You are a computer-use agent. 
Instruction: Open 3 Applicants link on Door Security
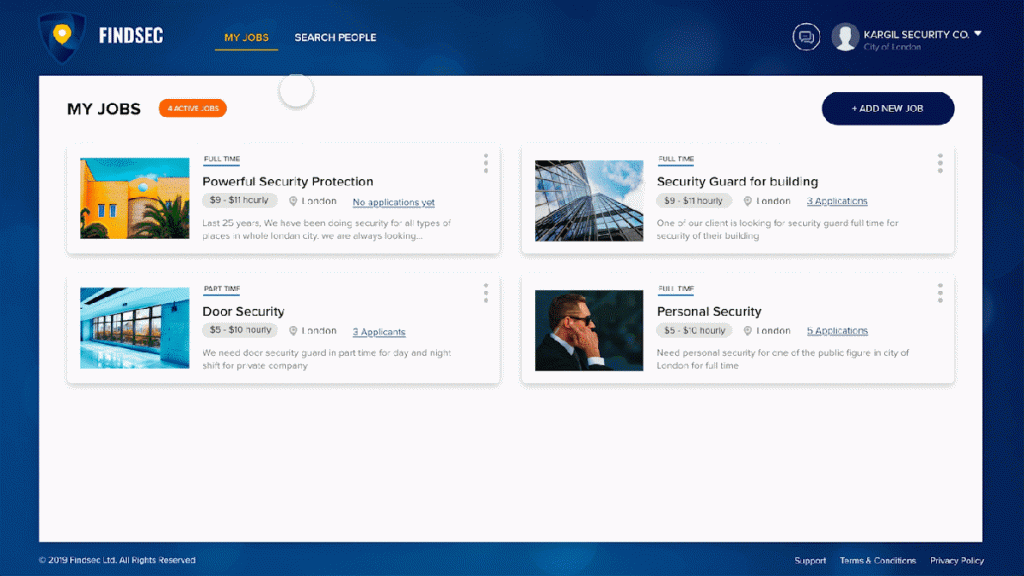click(379, 332)
